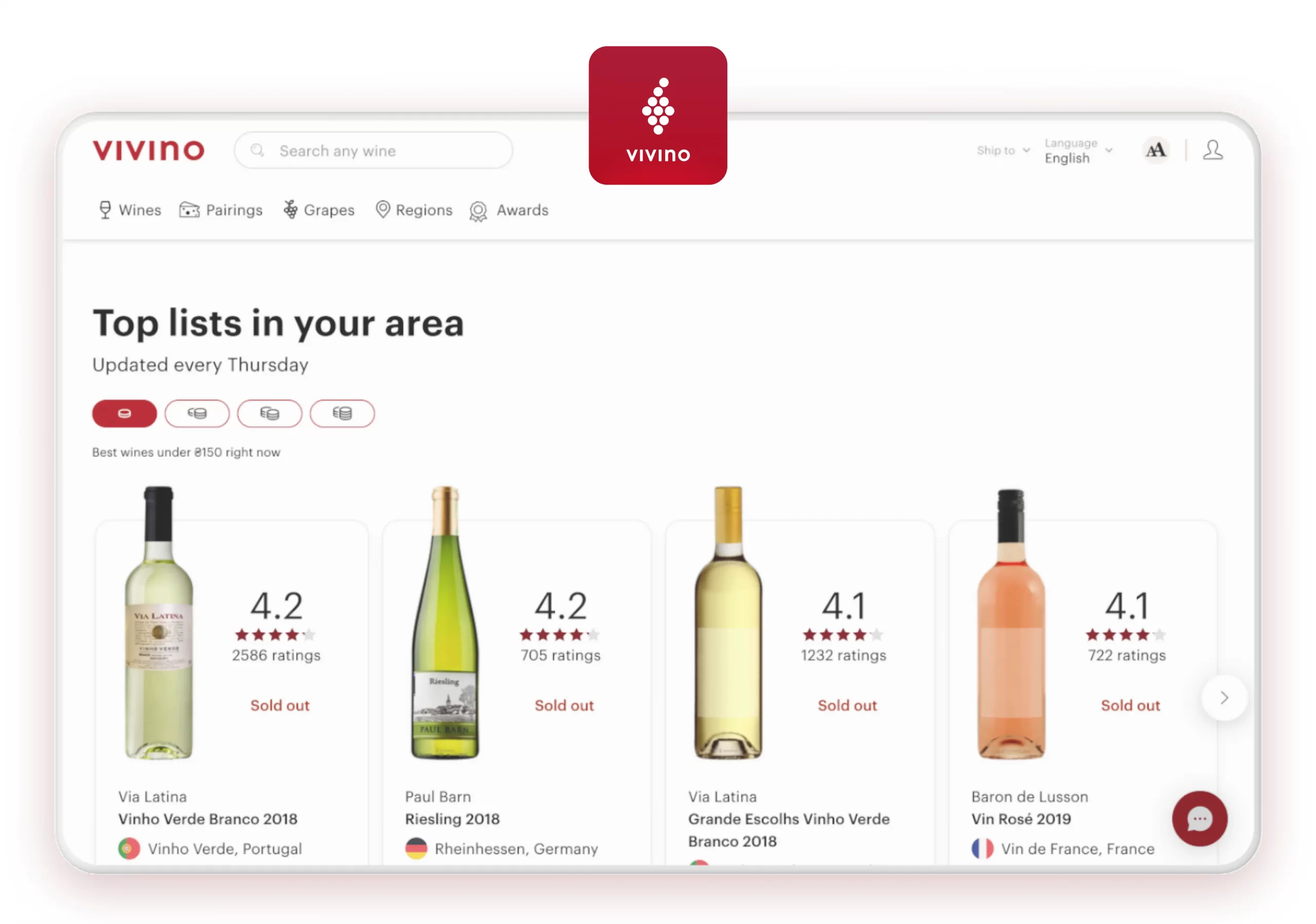Screen dimensions: 1316x924
Task: Click the Vinho Verde, Portugal region text
Action: pos(225,849)
